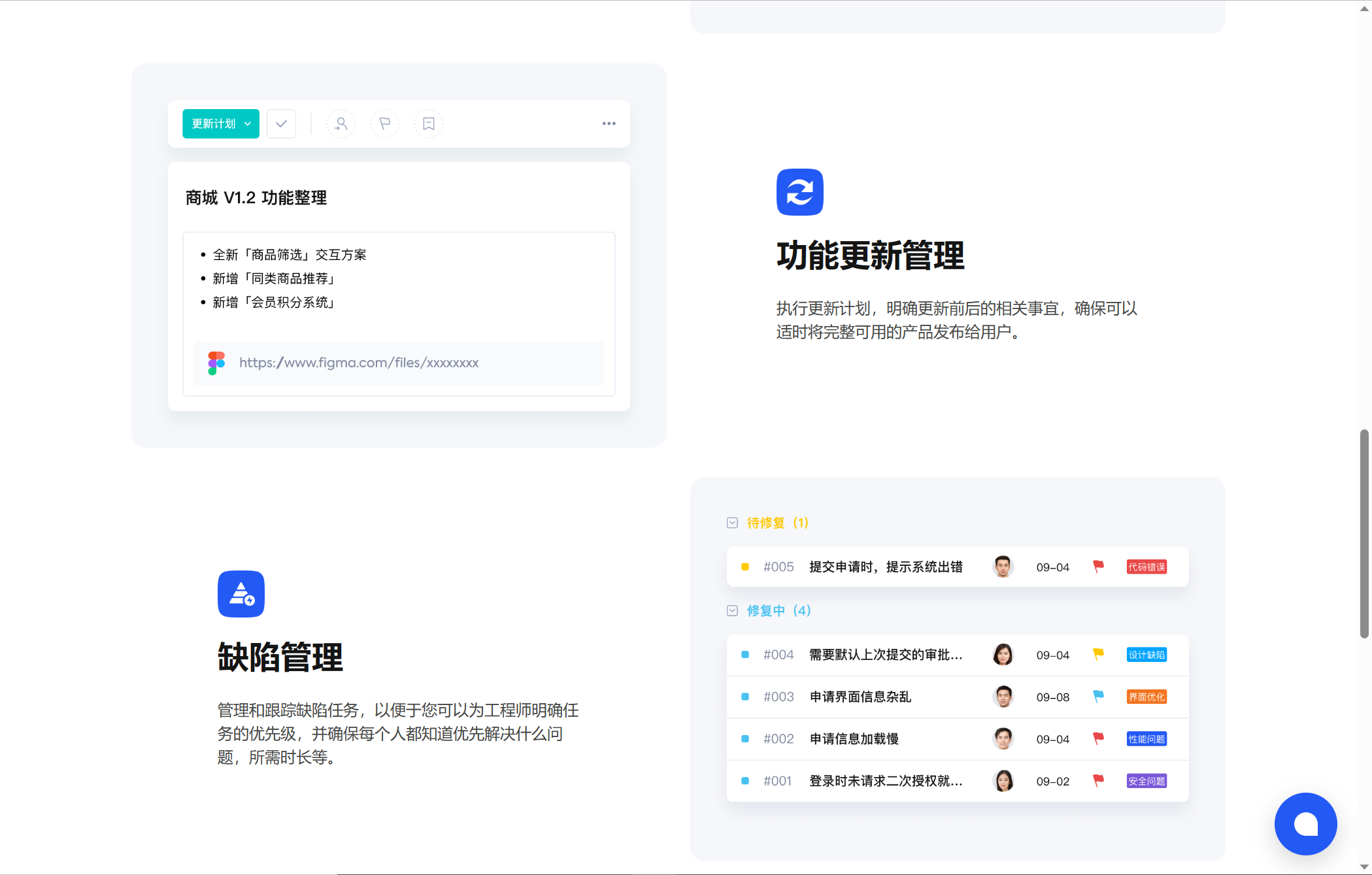Click the bookmark icon in toolbar
The image size is (1372, 875).
coord(429,124)
